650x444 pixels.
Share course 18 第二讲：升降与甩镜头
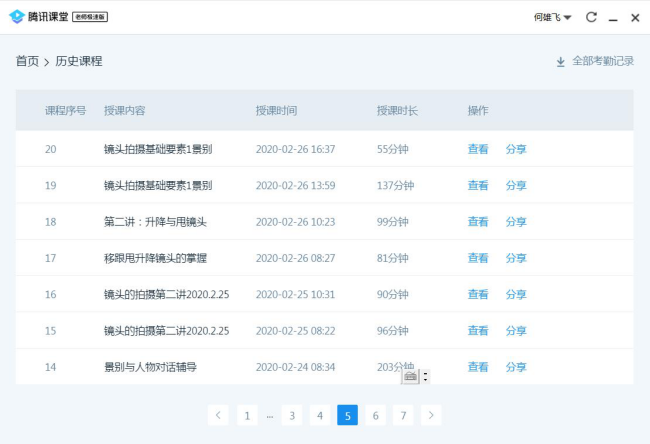[x=516, y=222]
